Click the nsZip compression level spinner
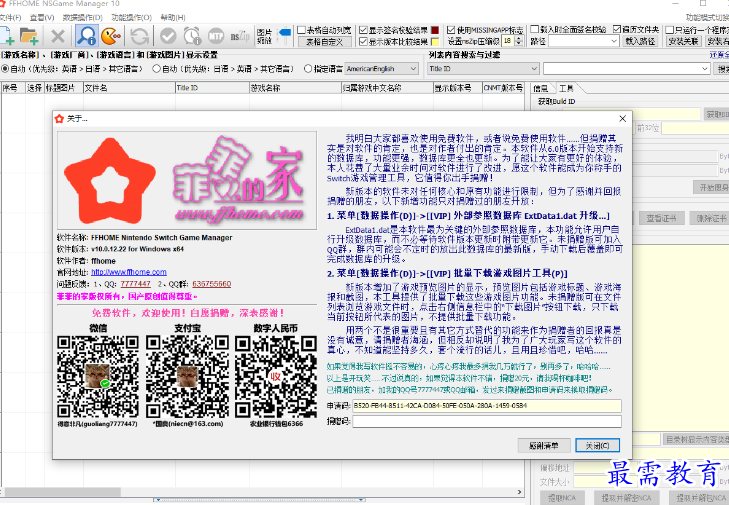 [518, 41]
